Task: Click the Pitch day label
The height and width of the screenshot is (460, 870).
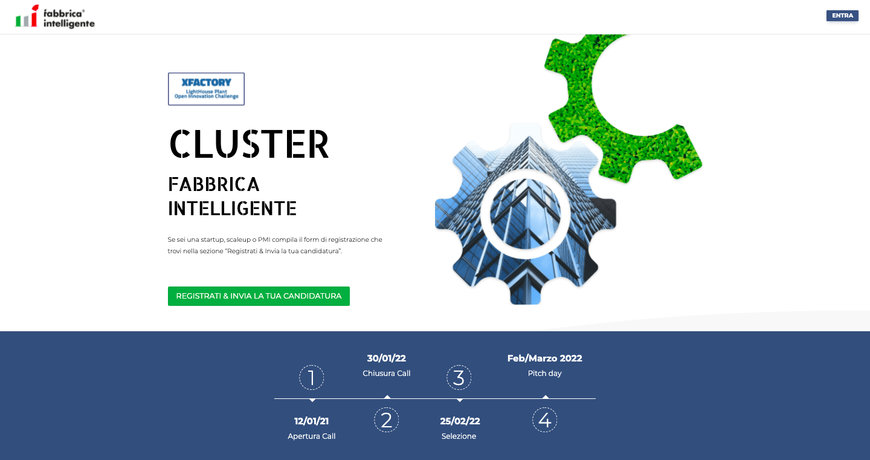Action: [x=545, y=373]
